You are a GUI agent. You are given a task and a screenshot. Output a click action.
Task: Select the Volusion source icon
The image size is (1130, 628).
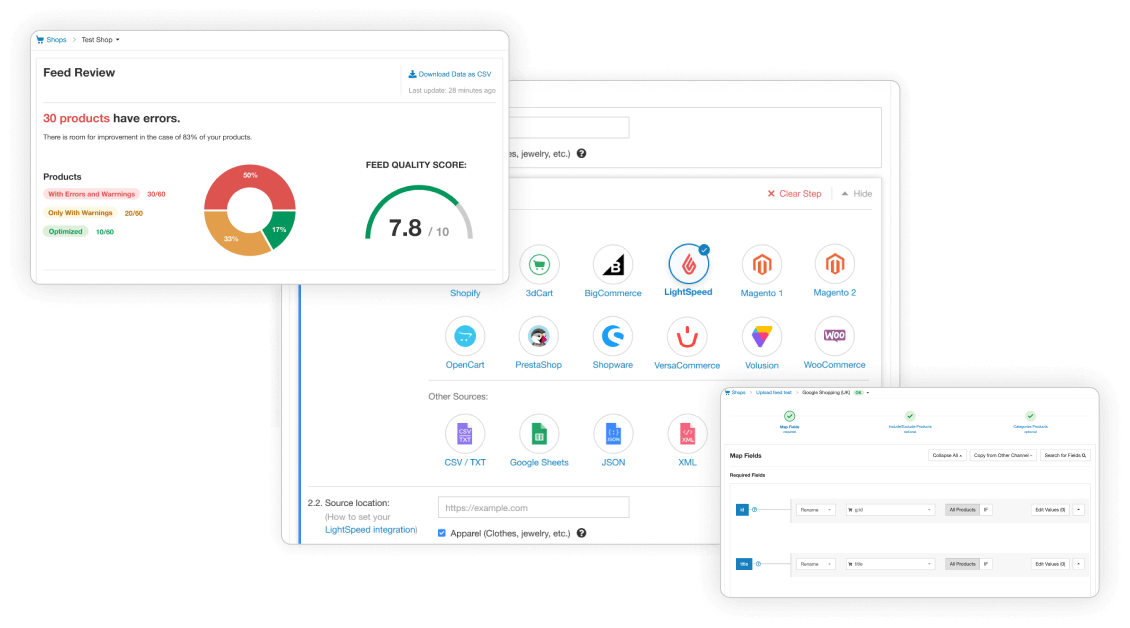tap(761, 337)
